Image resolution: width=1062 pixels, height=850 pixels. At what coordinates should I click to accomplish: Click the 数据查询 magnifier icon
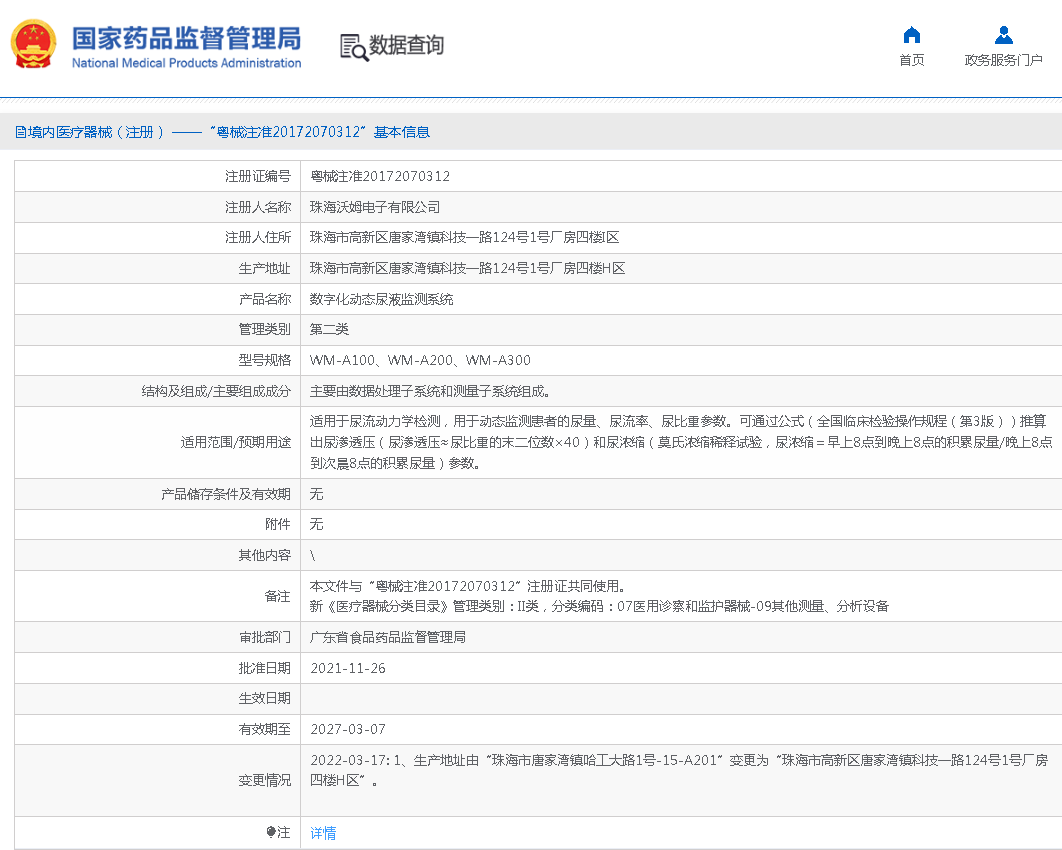click(x=353, y=47)
